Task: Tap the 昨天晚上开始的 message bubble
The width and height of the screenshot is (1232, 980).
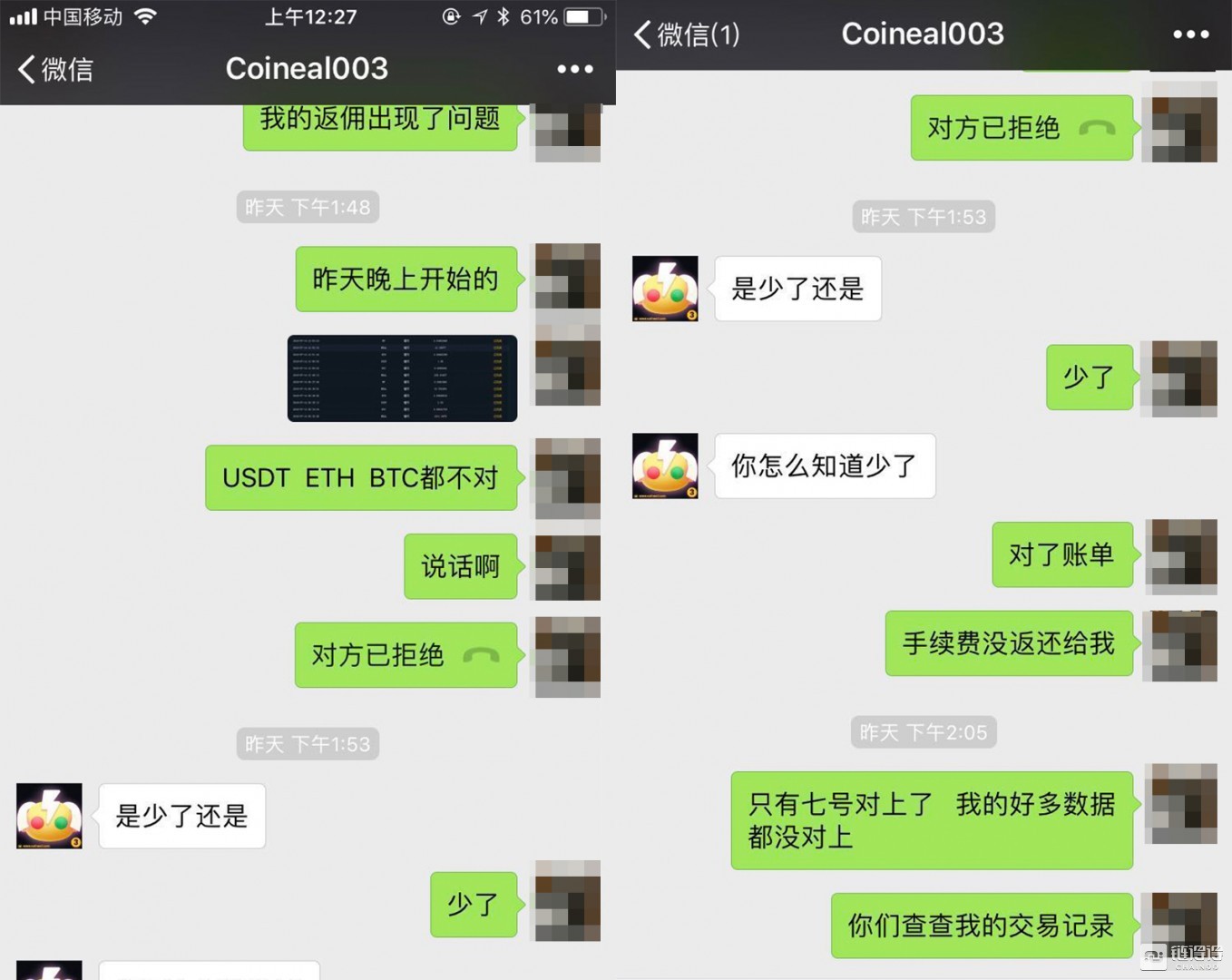Action: pos(406,279)
